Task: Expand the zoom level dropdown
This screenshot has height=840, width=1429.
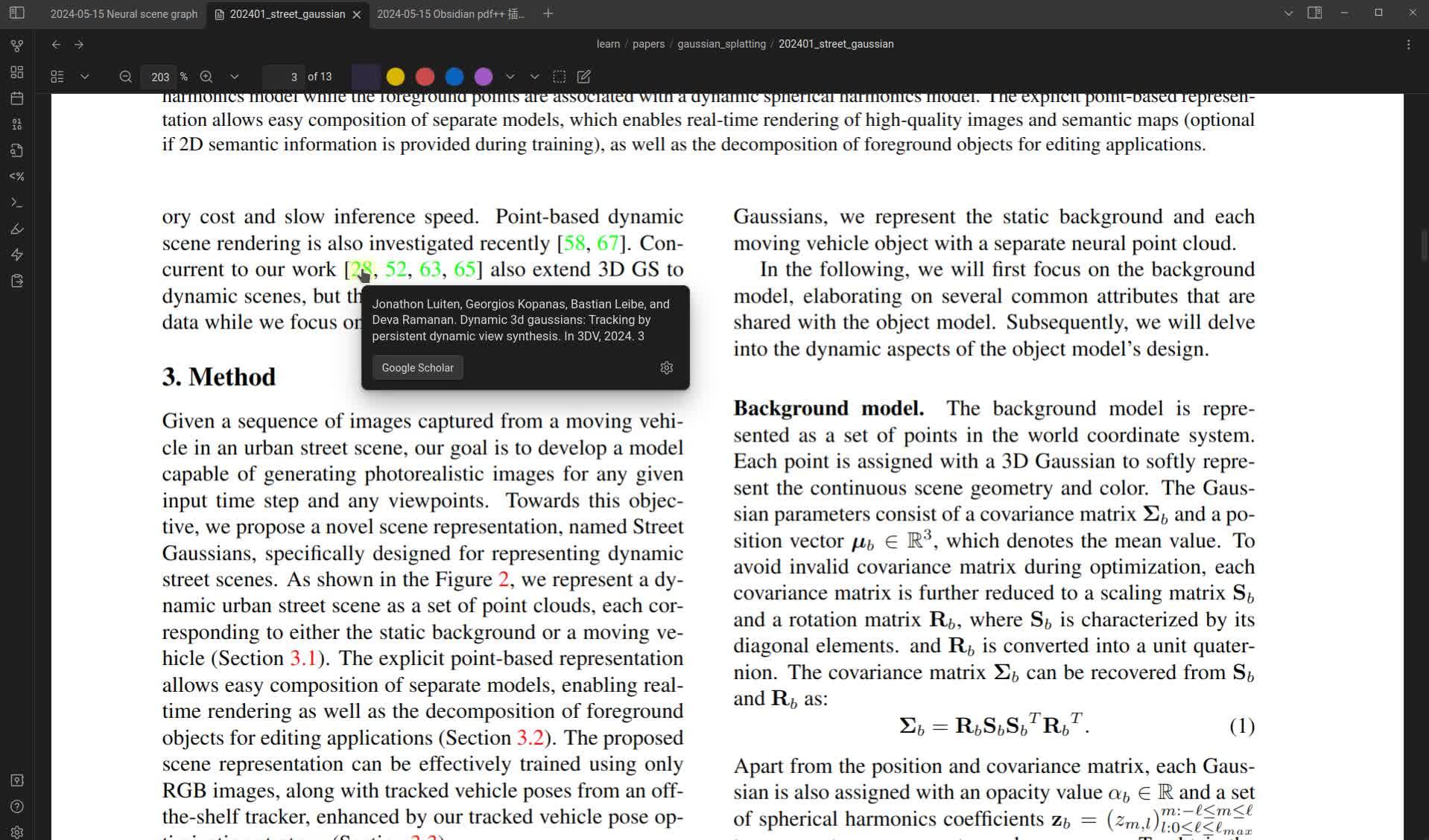Action: tap(234, 77)
